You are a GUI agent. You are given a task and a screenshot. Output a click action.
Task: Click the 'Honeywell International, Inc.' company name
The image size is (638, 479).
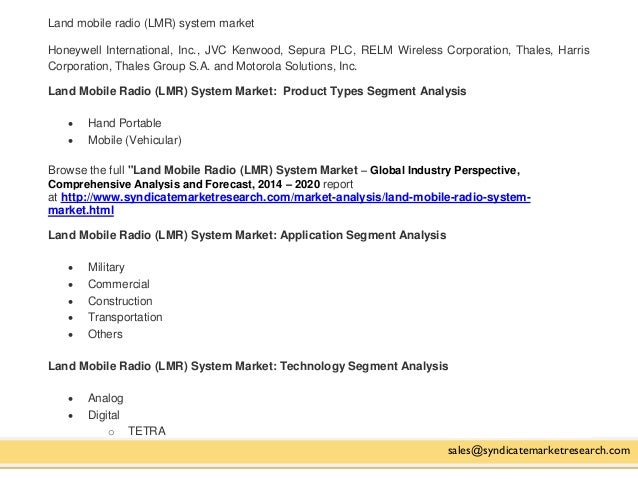click(x=123, y=50)
